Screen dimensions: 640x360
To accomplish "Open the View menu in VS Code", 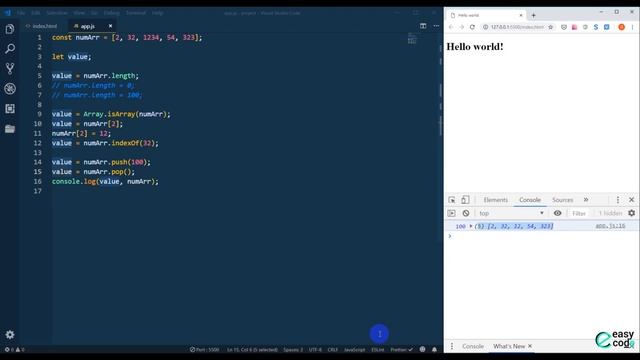I will [x=79, y=13].
